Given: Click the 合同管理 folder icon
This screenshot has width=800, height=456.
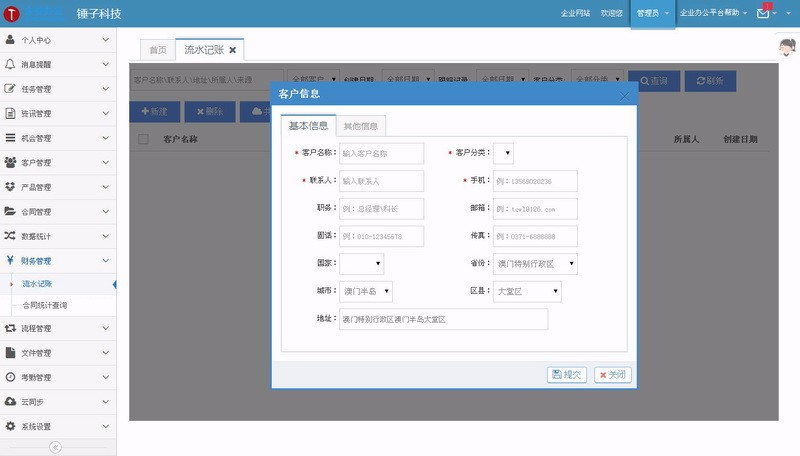Looking at the screenshot, I should tap(10, 211).
